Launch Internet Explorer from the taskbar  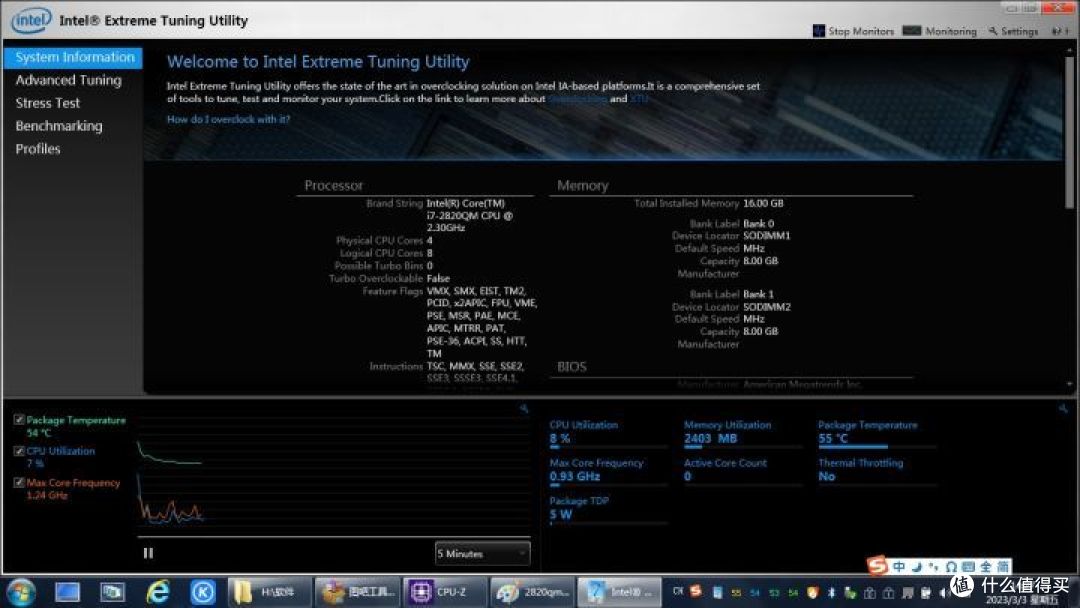click(158, 592)
